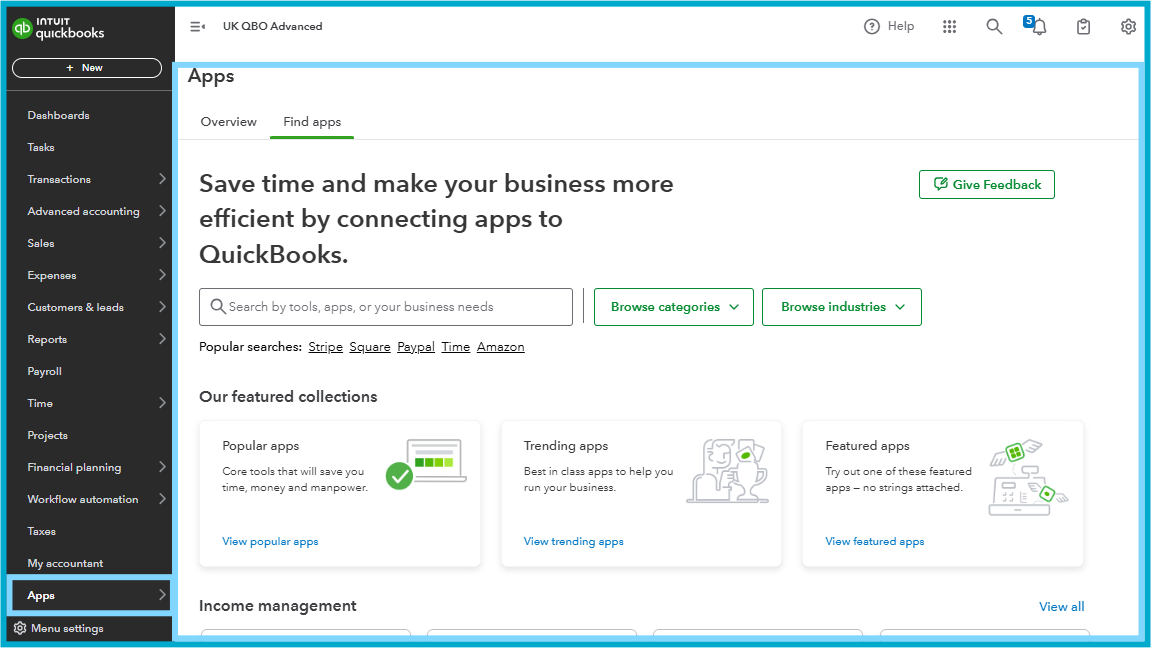Click the Amazon popular search link

(501, 347)
